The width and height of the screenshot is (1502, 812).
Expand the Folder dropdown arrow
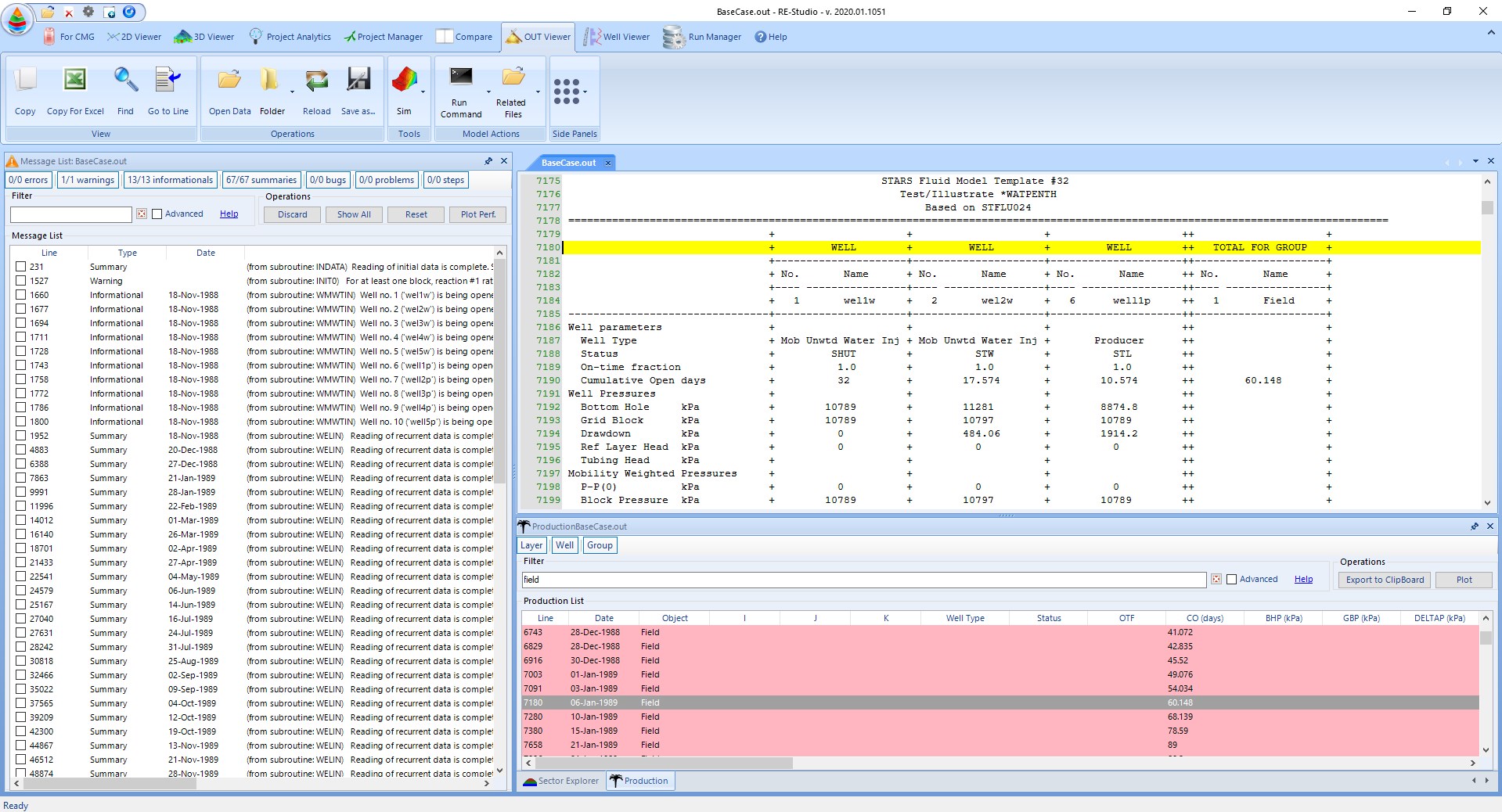(292, 92)
